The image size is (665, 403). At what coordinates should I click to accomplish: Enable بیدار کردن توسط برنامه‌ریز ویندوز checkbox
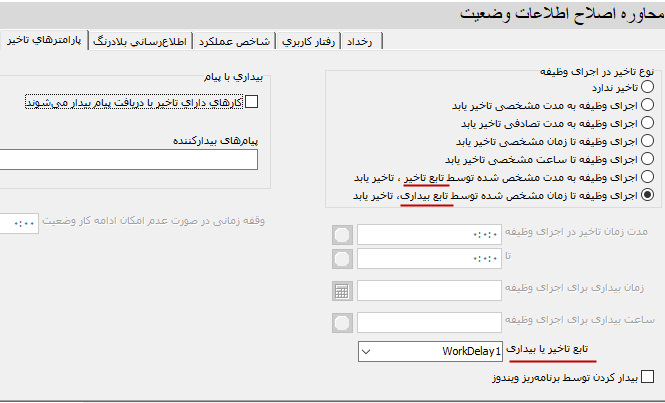(x=647, y=378)
